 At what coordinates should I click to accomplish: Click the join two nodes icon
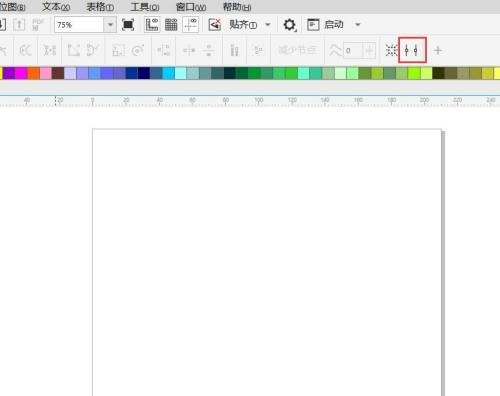[26, 51]
